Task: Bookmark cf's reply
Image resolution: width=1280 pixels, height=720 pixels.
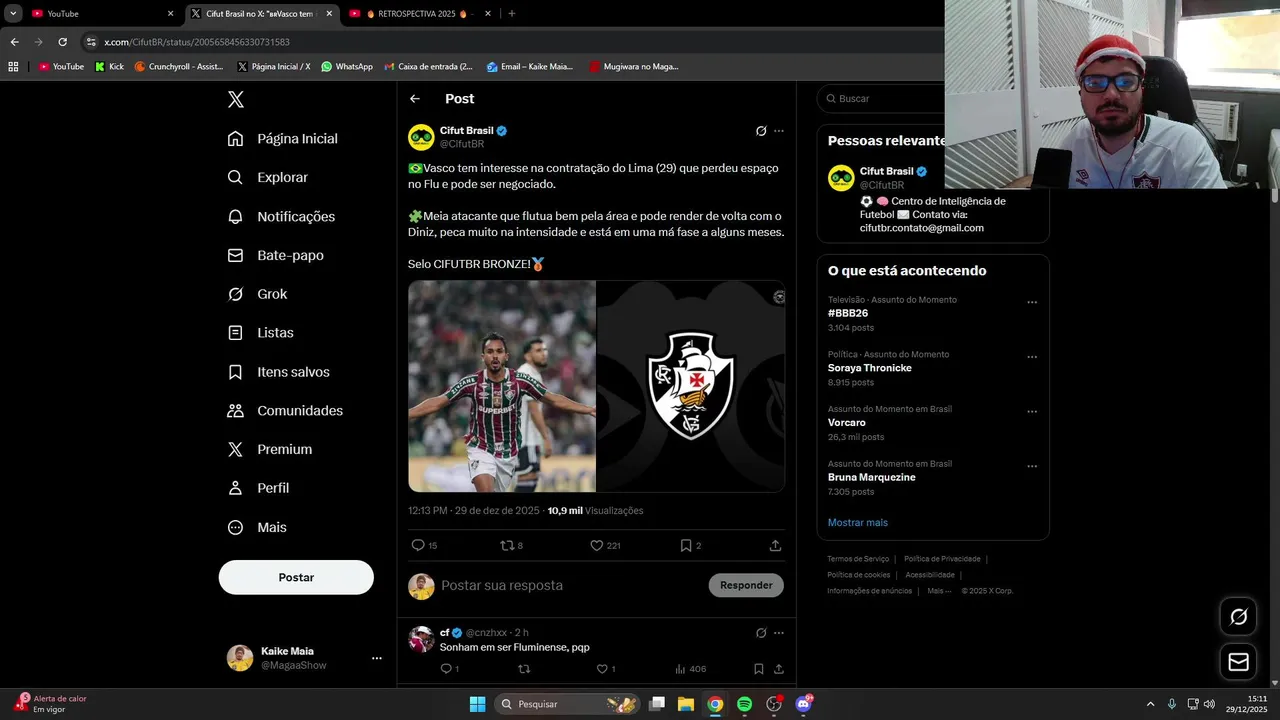Action: click(x=759, y=669)
